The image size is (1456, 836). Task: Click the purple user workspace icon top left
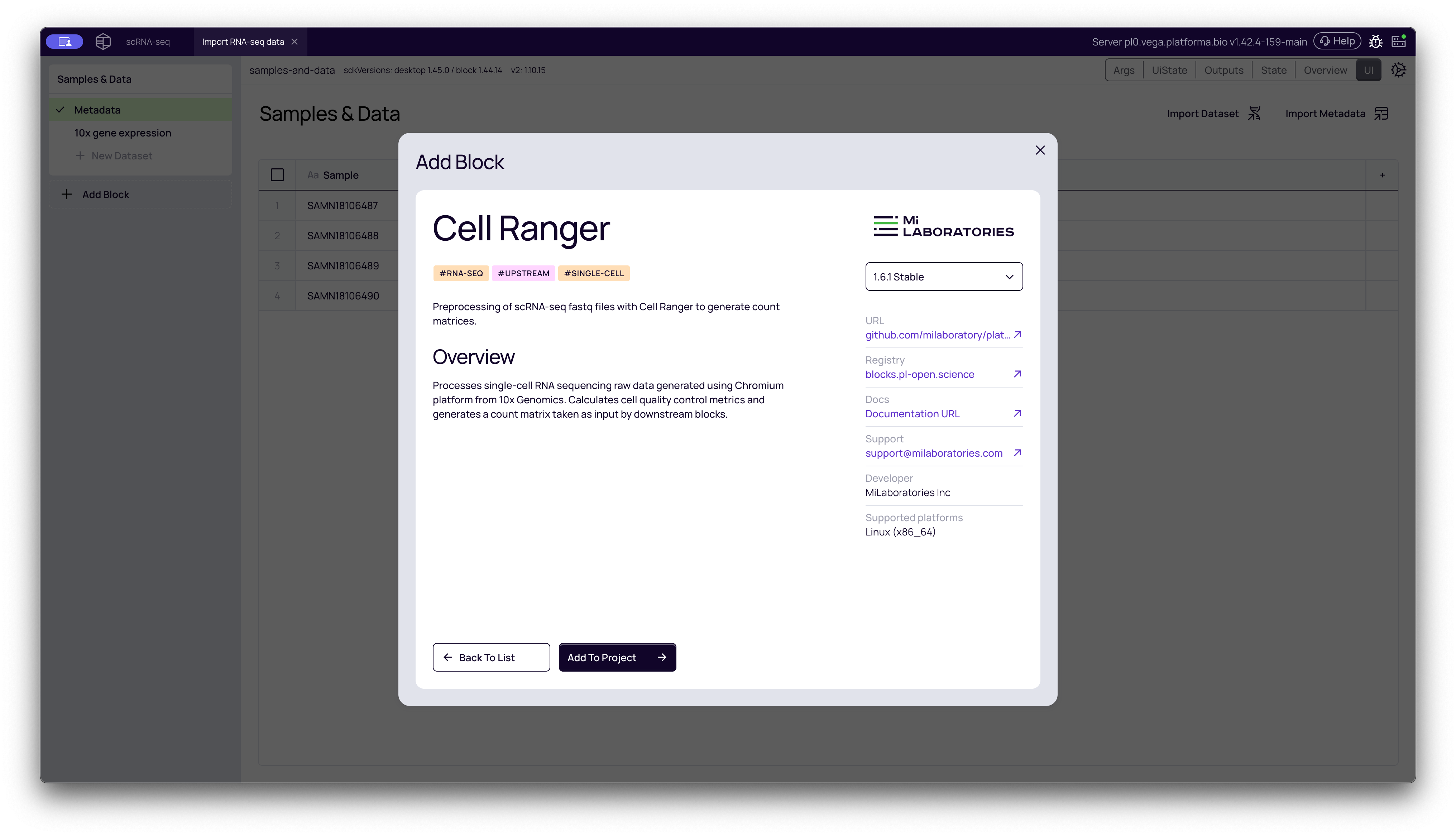tap(64, 41)
